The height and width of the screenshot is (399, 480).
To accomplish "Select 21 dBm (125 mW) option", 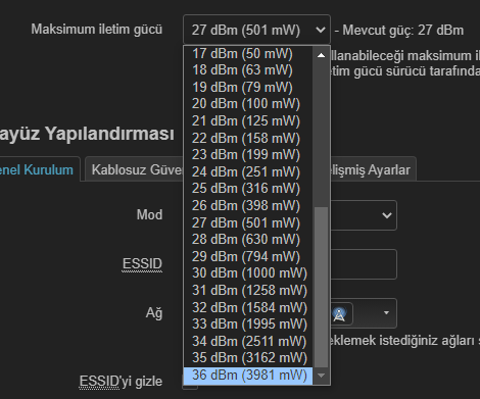I will coord(248,121).
